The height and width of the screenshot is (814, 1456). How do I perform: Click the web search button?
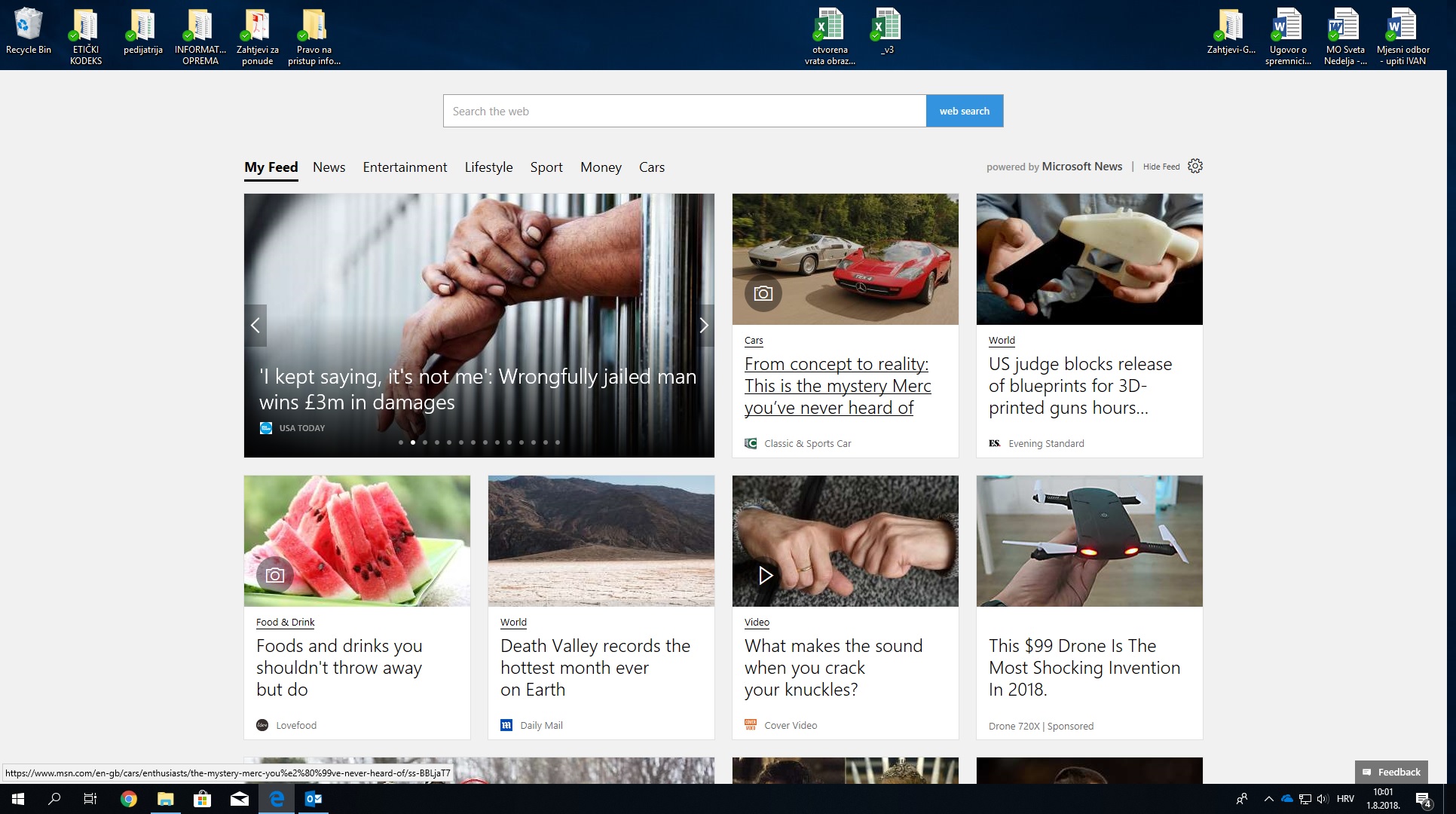tap(964, 111)
